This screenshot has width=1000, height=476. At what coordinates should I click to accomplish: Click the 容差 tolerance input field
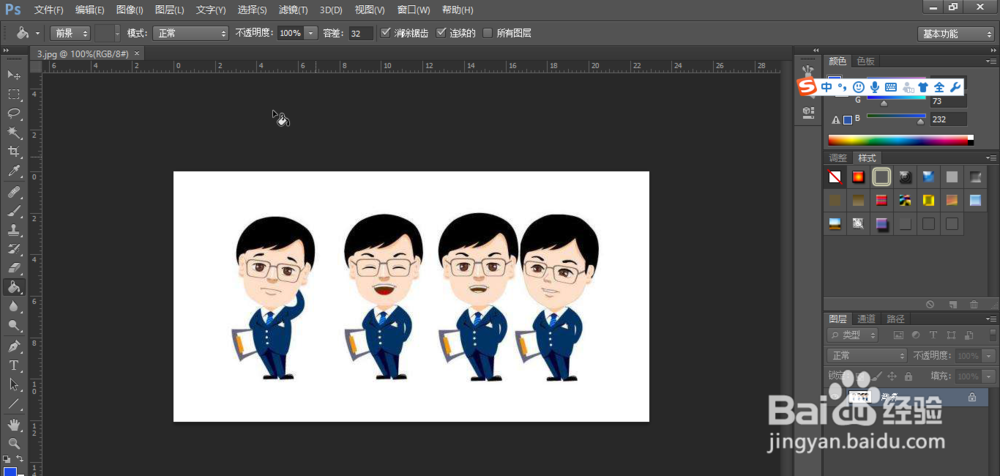click(362, 33)
